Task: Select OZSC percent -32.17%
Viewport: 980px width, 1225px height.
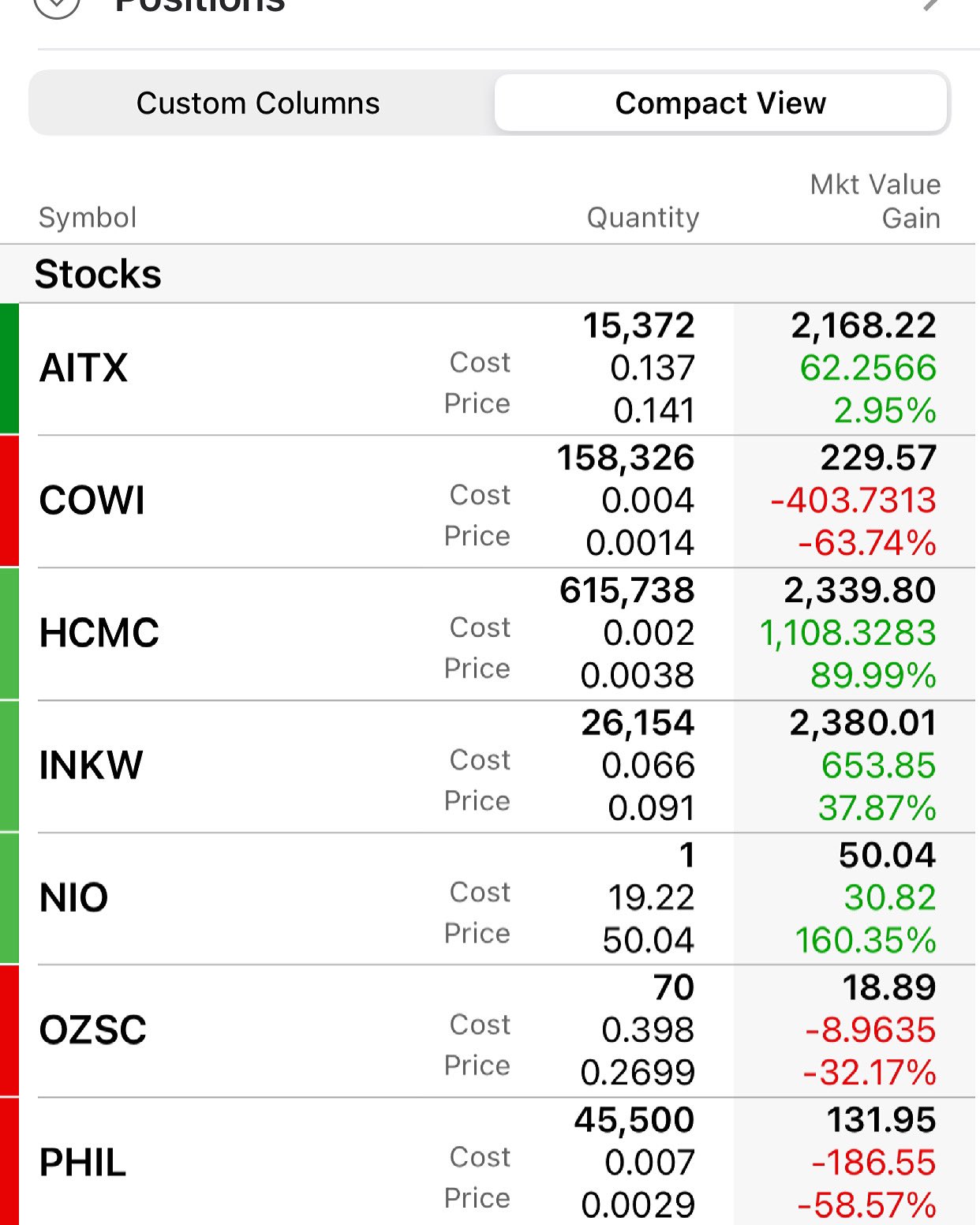Action: tap(869, 1073)
